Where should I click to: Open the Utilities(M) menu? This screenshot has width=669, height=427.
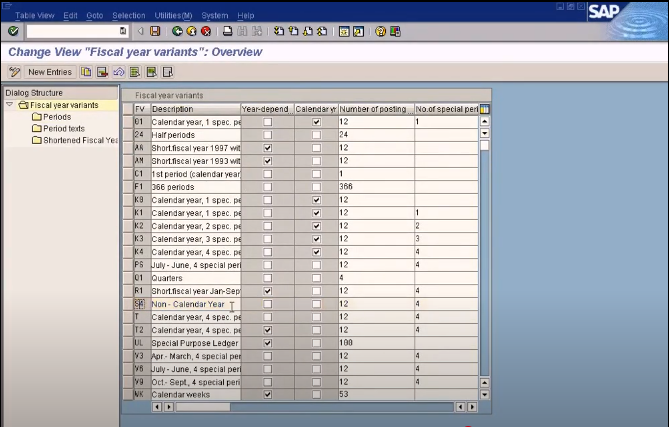[x=173, y=15]
